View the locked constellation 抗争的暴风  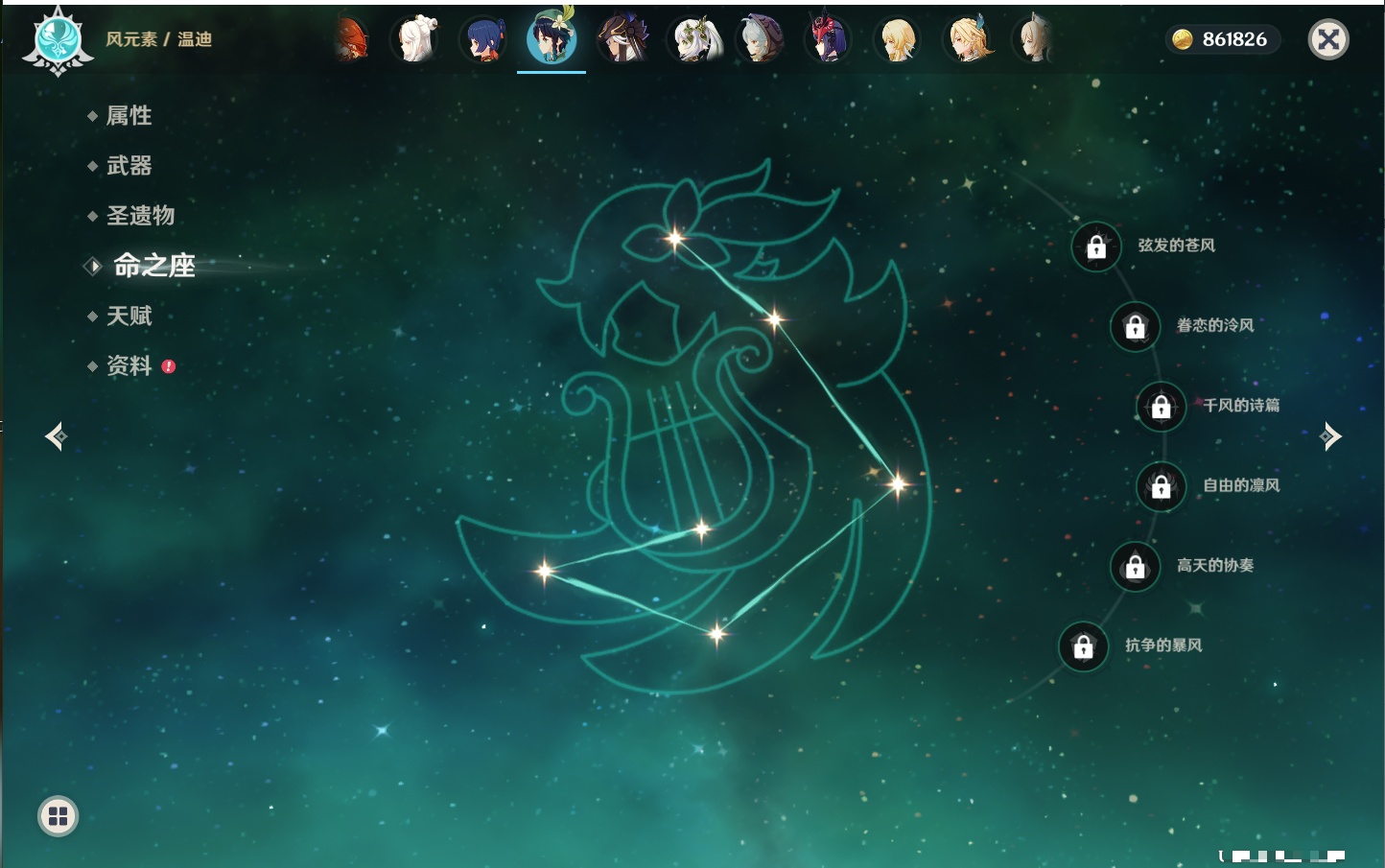(x=1083, y=646)
